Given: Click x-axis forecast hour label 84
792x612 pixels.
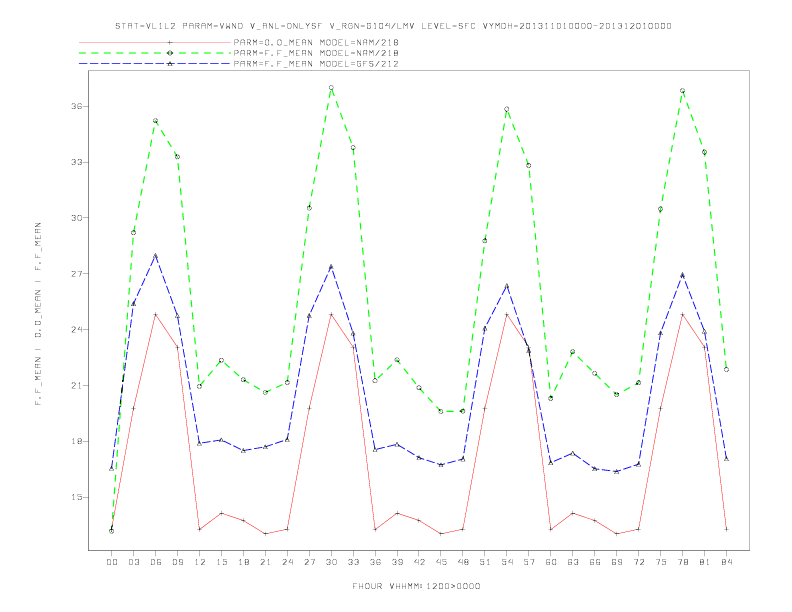Looking at the screenshot, I should click(726, 562).
